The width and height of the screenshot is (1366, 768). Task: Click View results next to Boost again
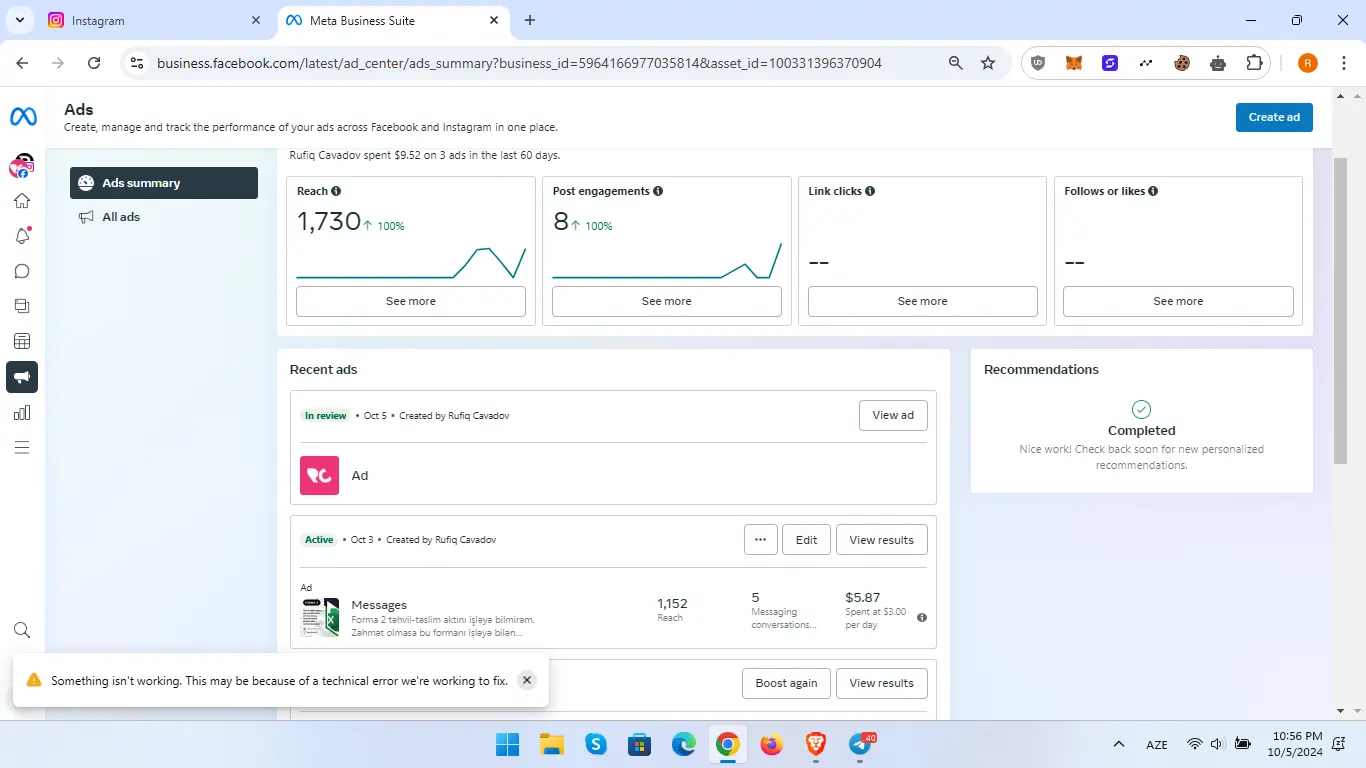[x=882, y=683]
